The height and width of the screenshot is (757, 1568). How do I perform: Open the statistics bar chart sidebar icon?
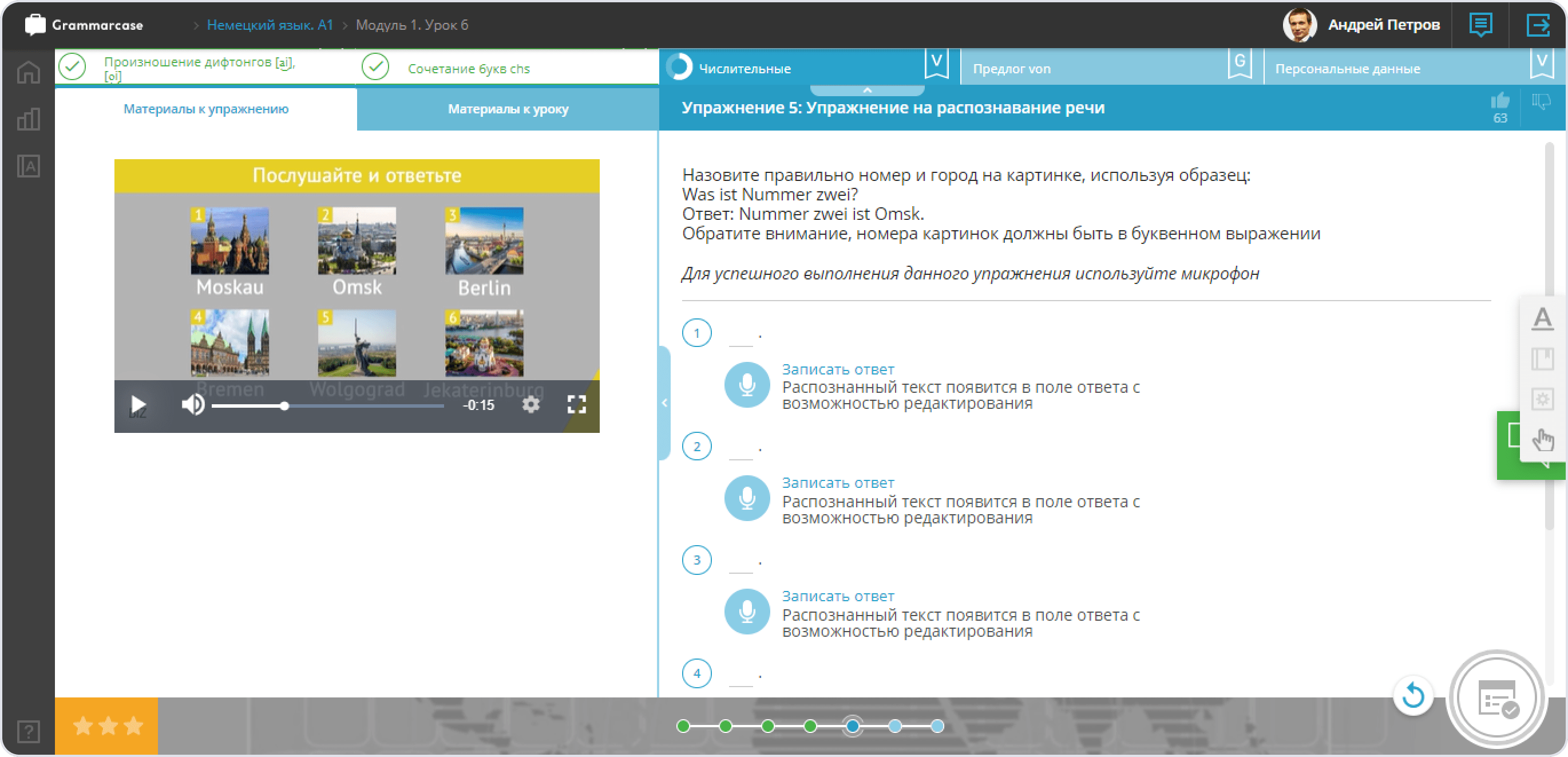tap(29, 119)
